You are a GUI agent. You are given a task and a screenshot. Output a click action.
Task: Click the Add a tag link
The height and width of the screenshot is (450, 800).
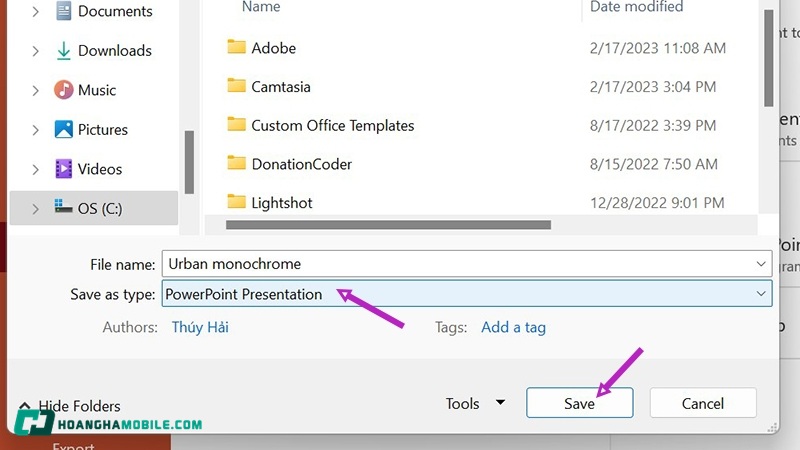pos(513,327)
